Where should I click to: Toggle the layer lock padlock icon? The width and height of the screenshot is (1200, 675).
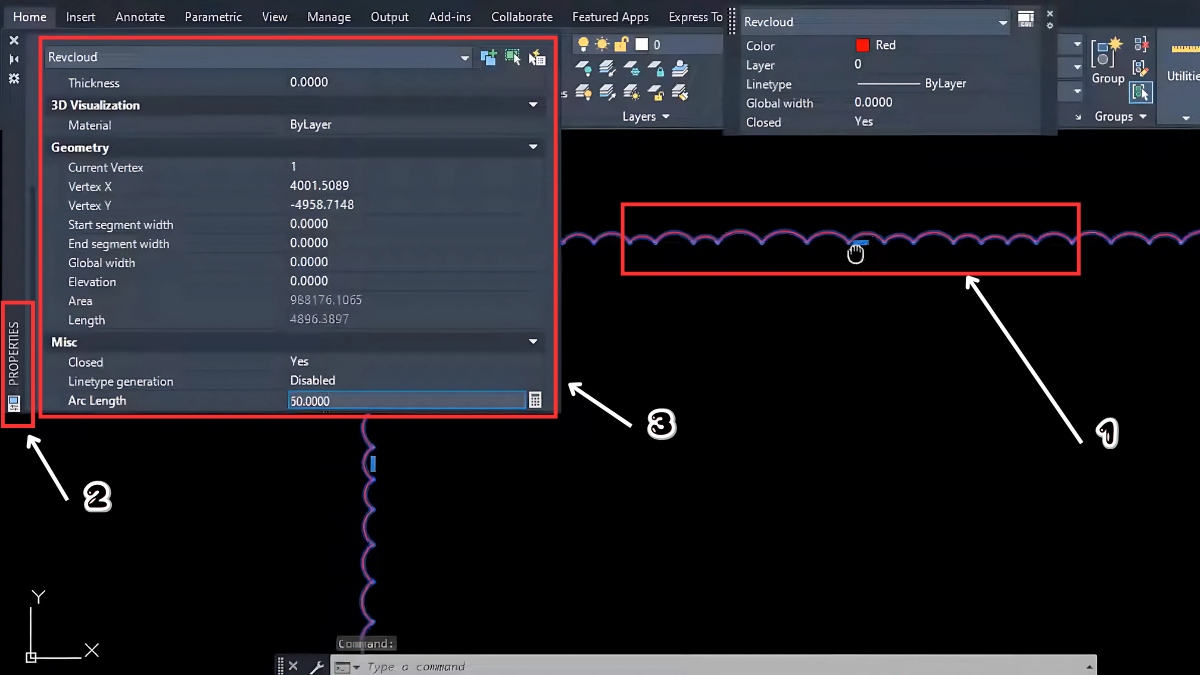click(621, 44)
